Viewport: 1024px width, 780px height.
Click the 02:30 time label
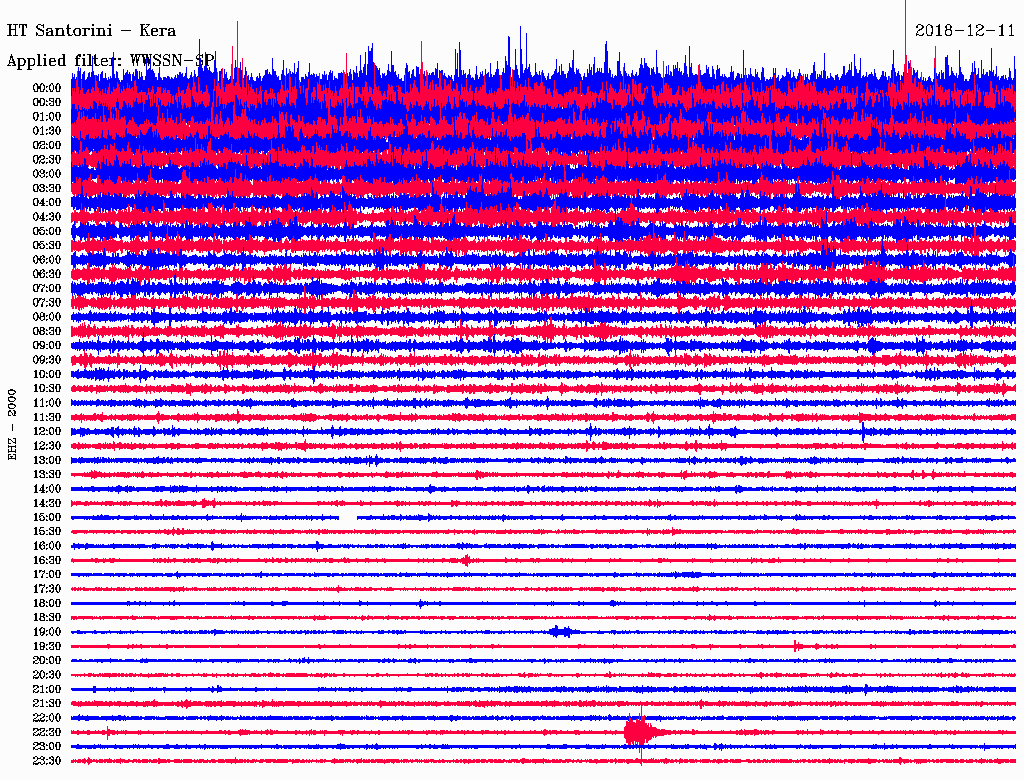(47, 160)
